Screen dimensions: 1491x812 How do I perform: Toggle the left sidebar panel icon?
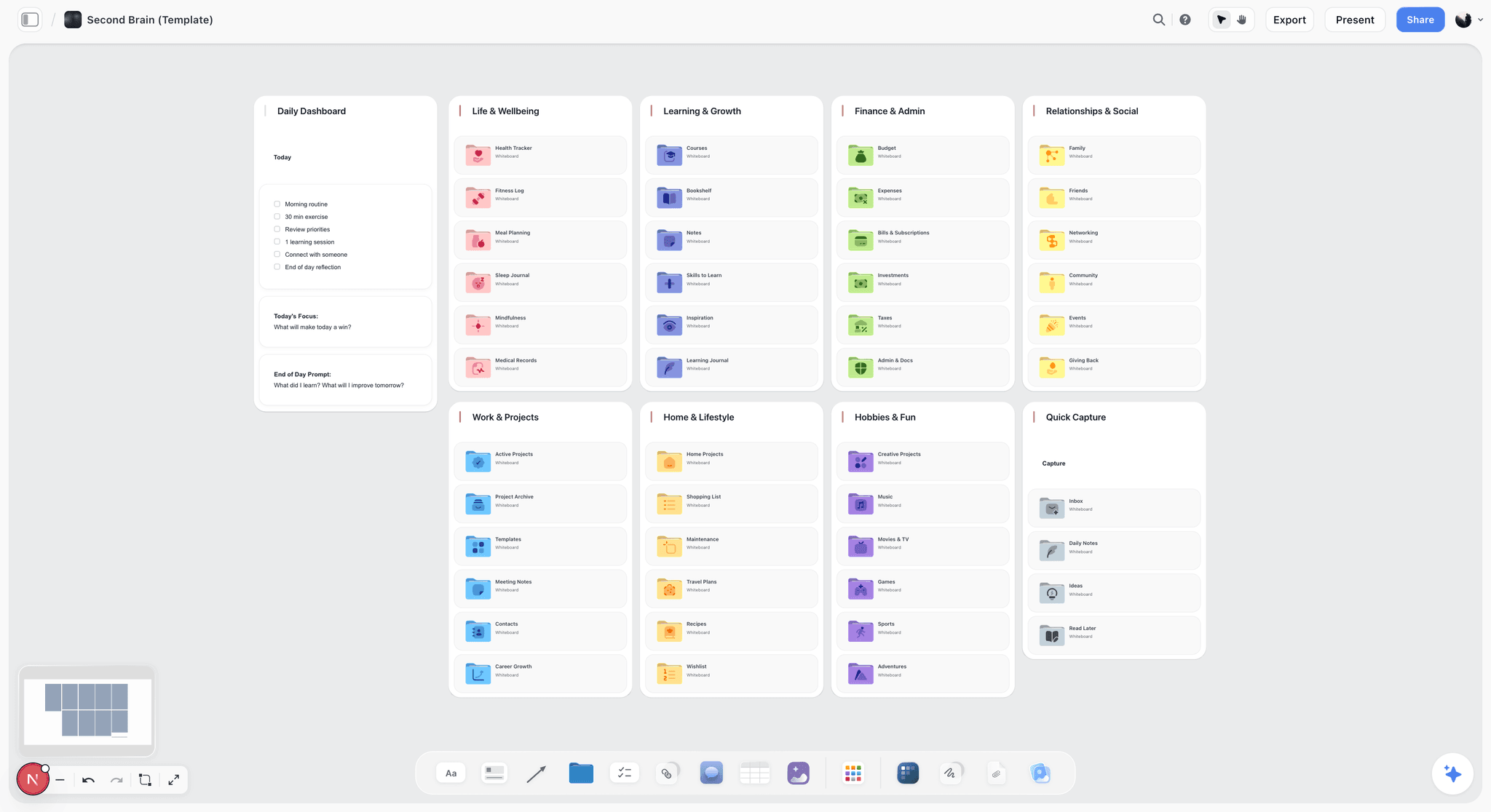click(x=30, y=20)
